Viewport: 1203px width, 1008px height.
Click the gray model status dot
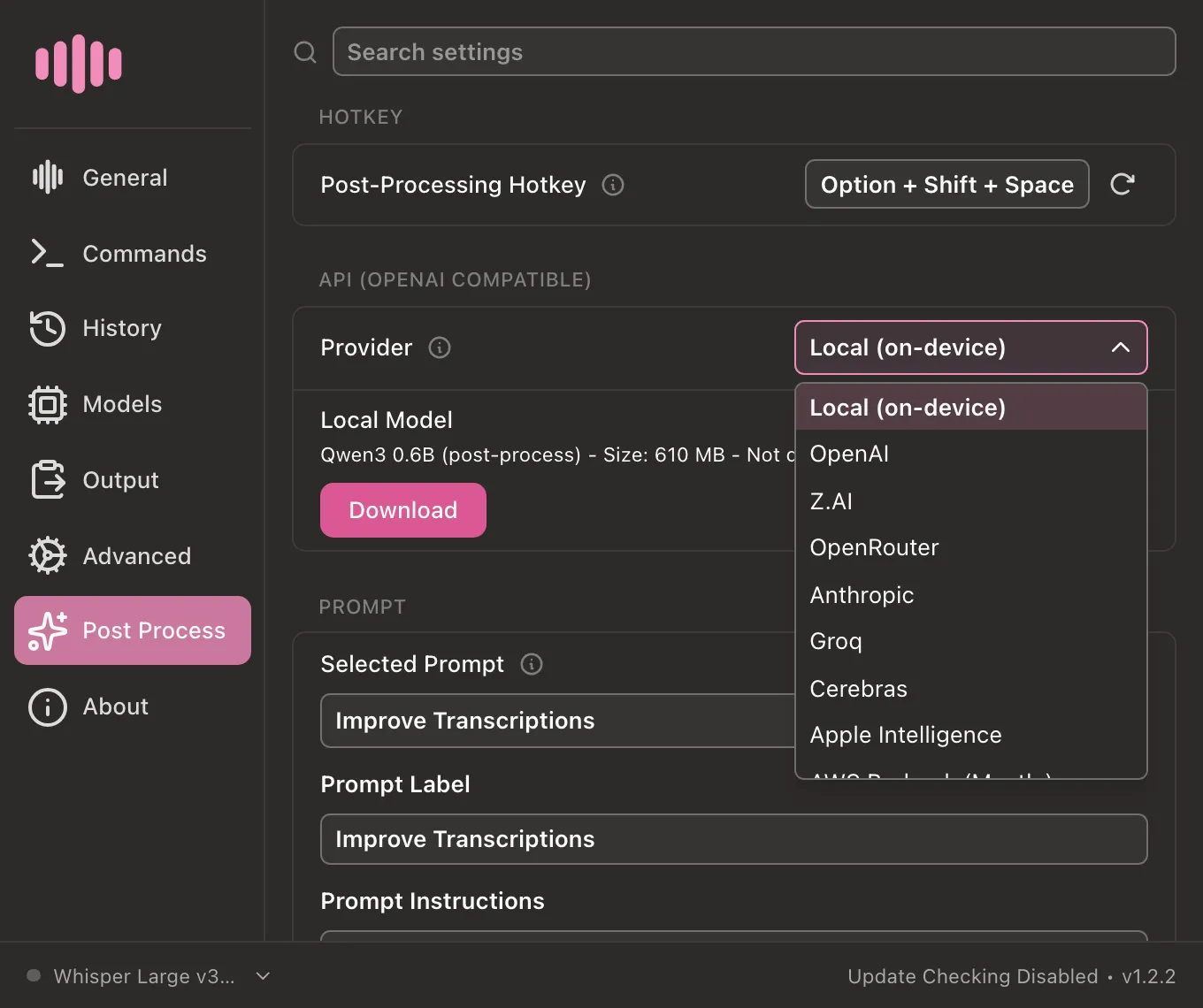tap(34, 976)
